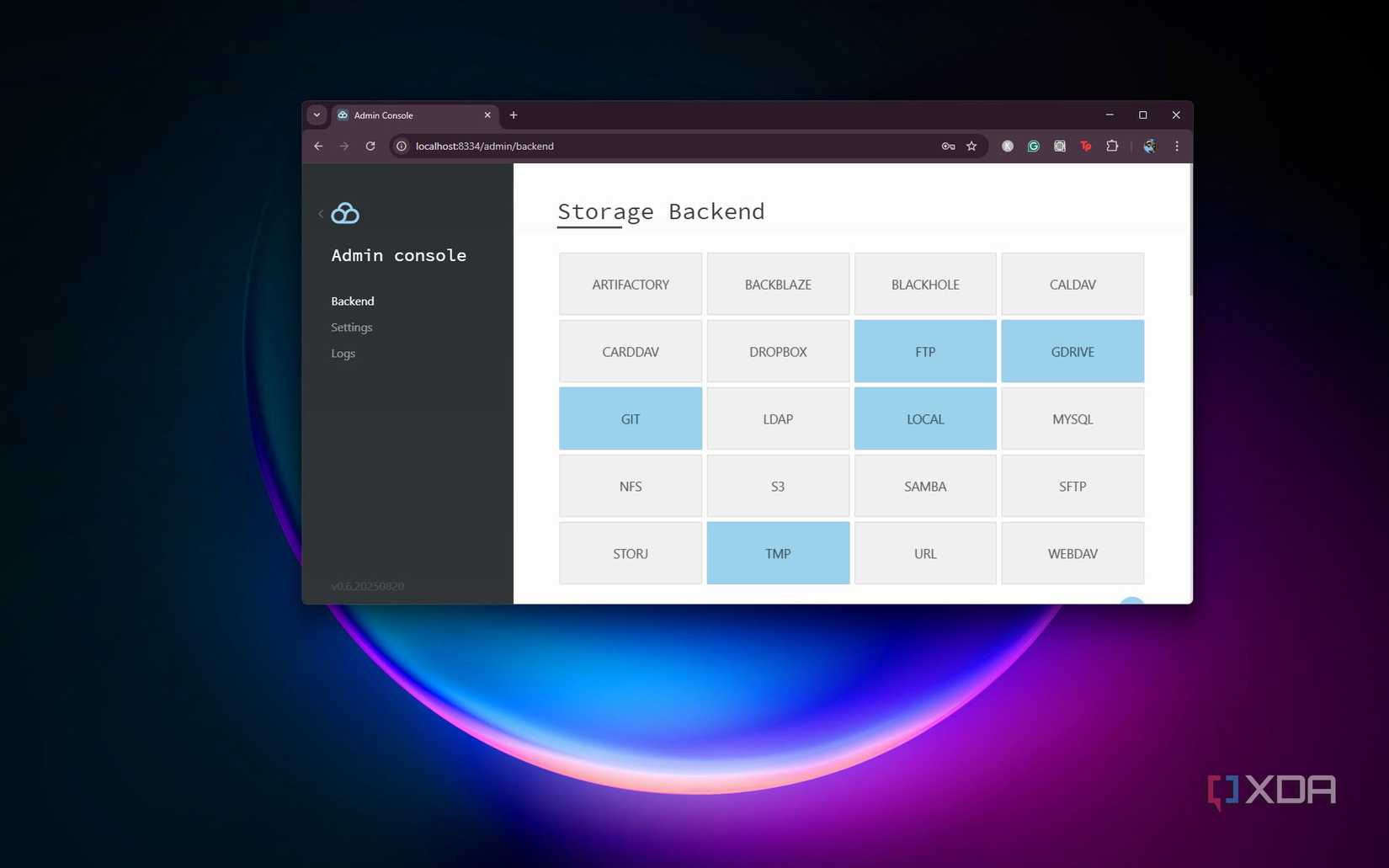1389x868 pixels.
Task: Open the Extensions puzzle-piece icon
Action: click(1112, 146)
